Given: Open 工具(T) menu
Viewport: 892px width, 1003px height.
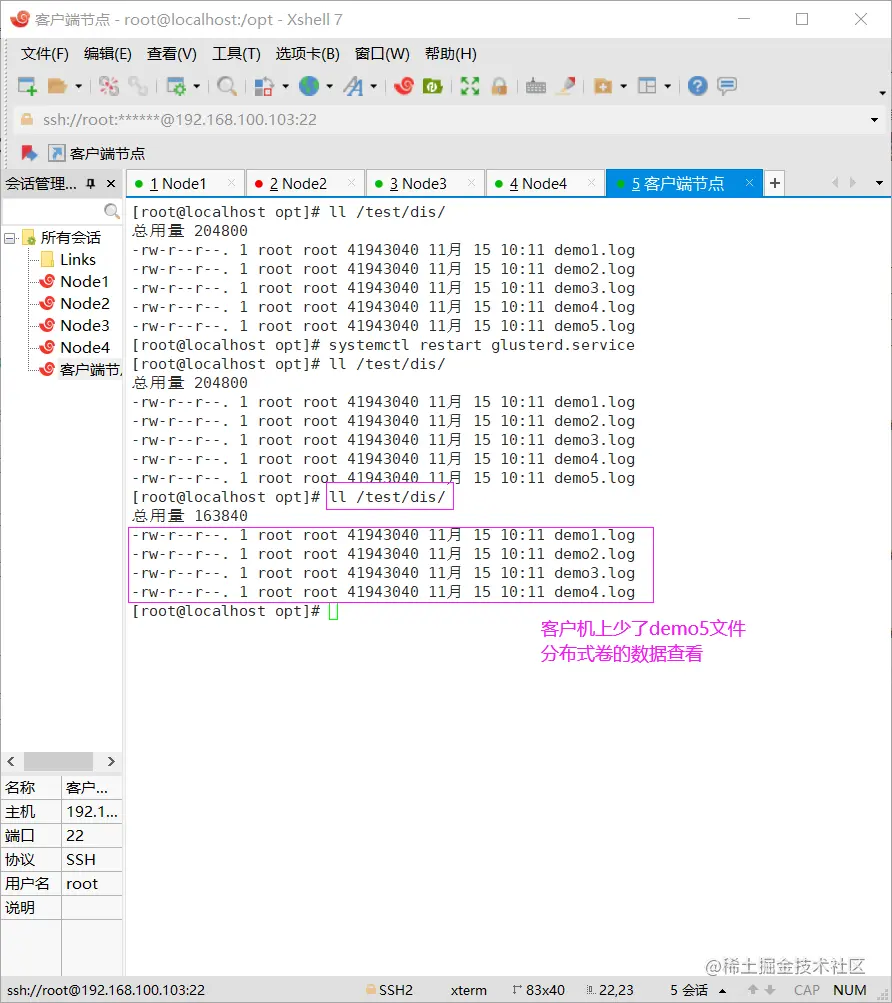Looking at the screenshot, I should [x=236, y=54].
